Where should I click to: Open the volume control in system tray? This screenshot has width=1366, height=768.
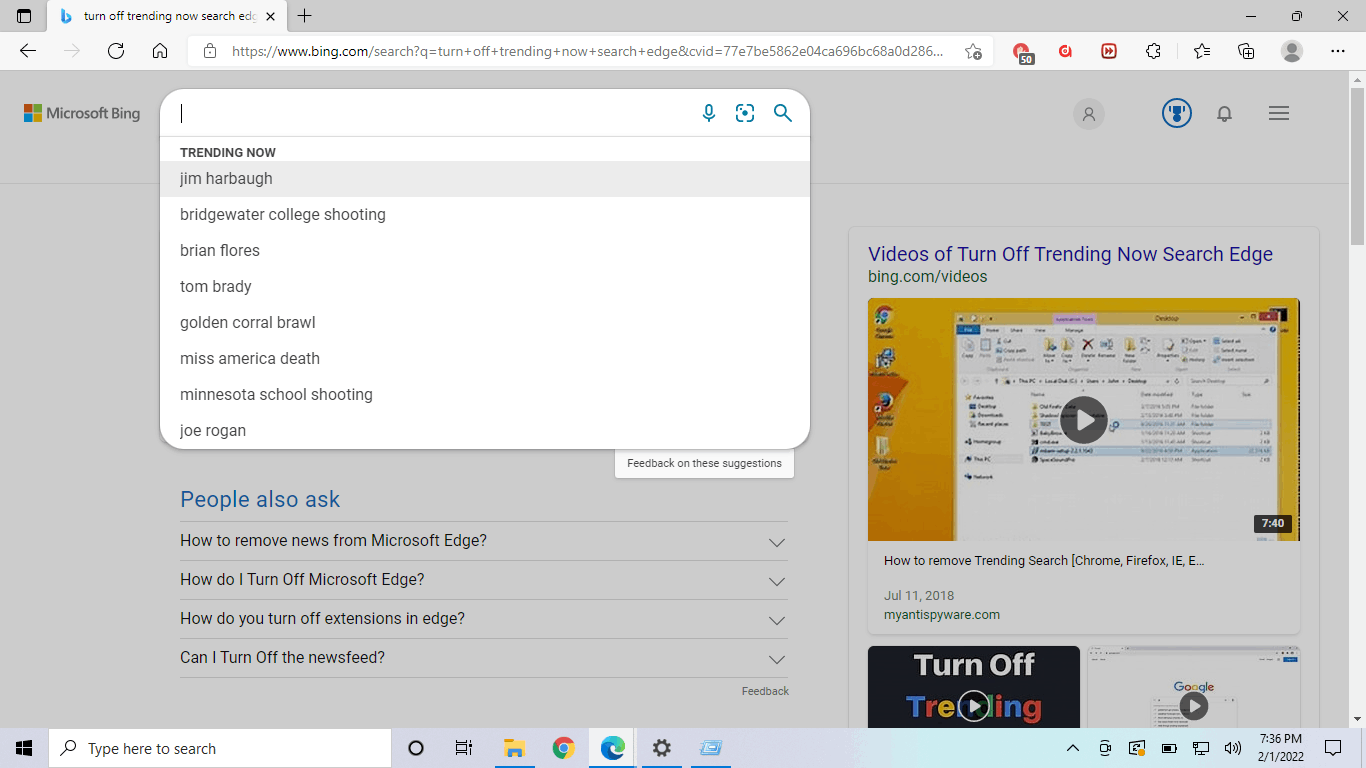click(x=1233, y=748)
